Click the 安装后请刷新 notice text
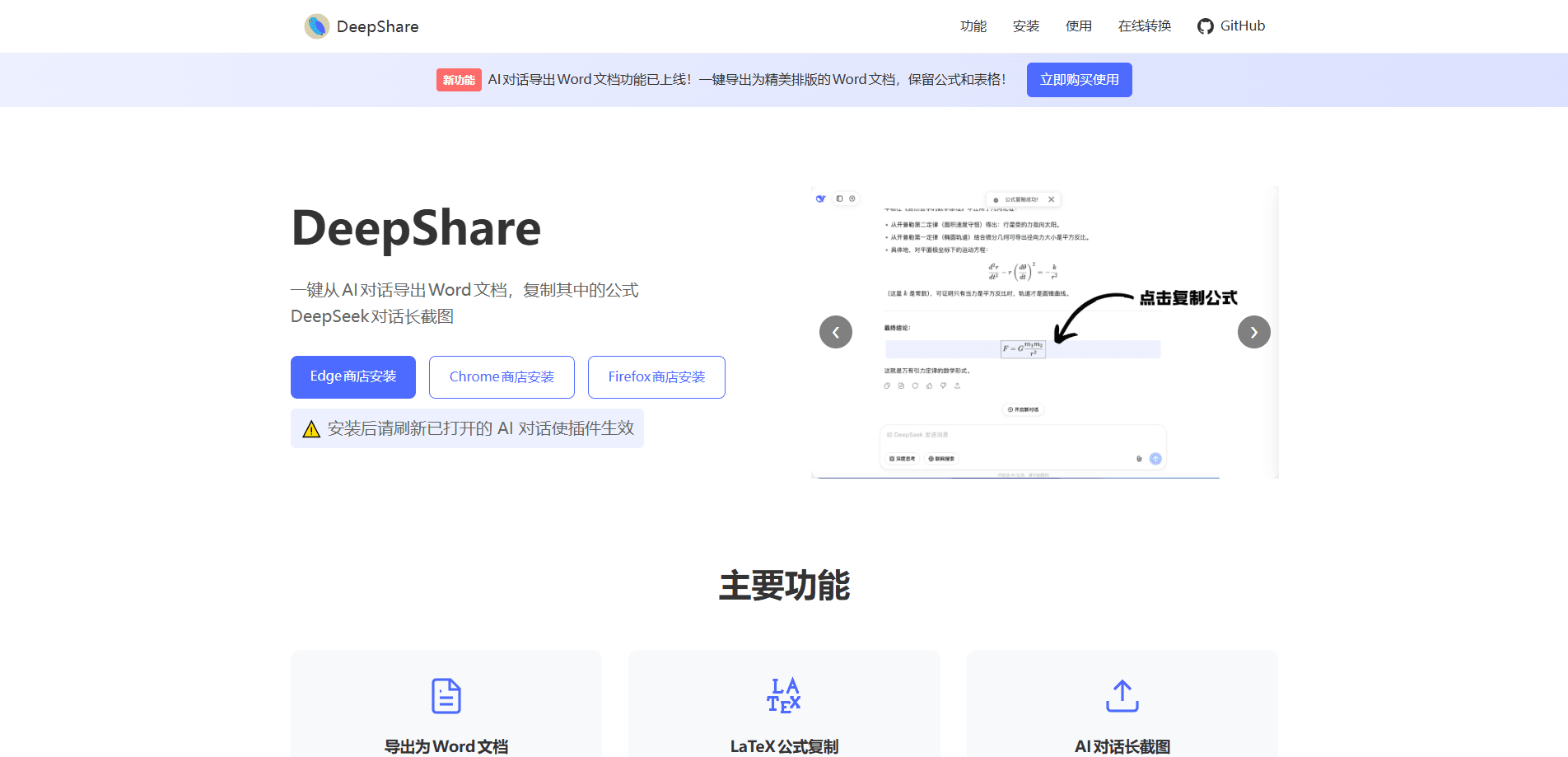Screen dimensions: 1568x757 pyautogui.click(x=481, y=428)
